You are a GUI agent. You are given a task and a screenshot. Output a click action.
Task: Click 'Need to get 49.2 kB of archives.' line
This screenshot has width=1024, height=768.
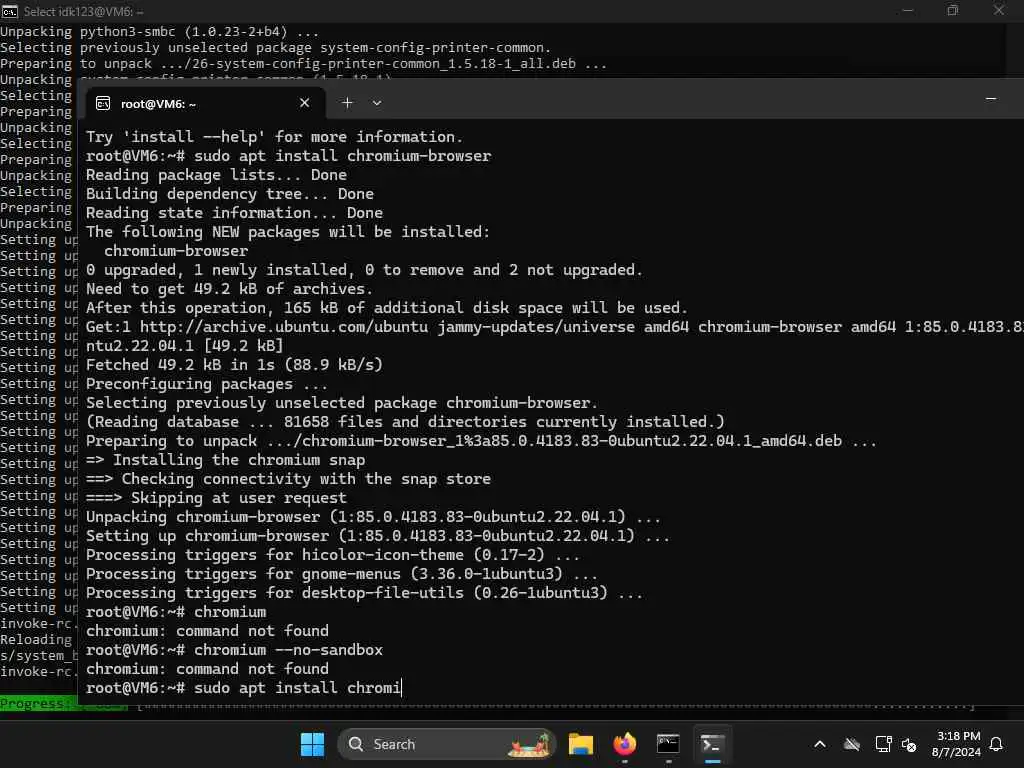click(229, 289)
